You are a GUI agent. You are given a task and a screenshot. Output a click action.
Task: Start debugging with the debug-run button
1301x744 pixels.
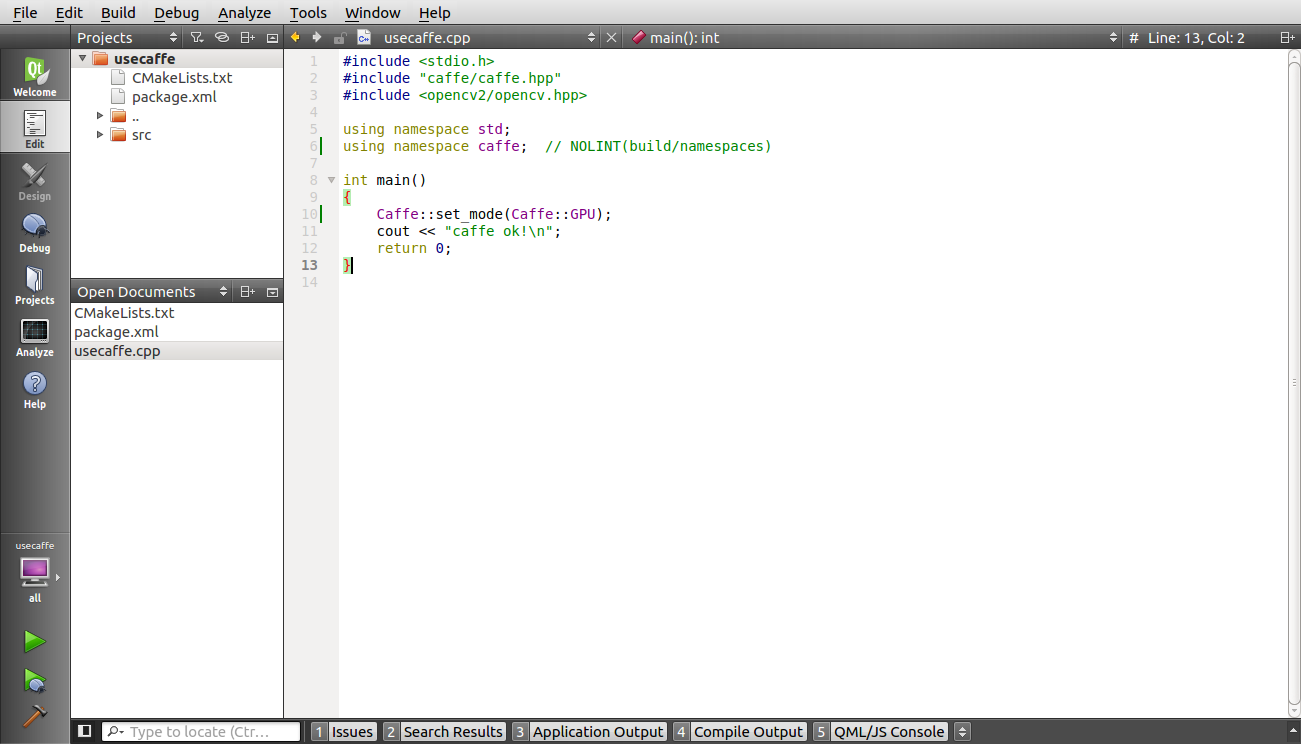click(x=35, y=681)
